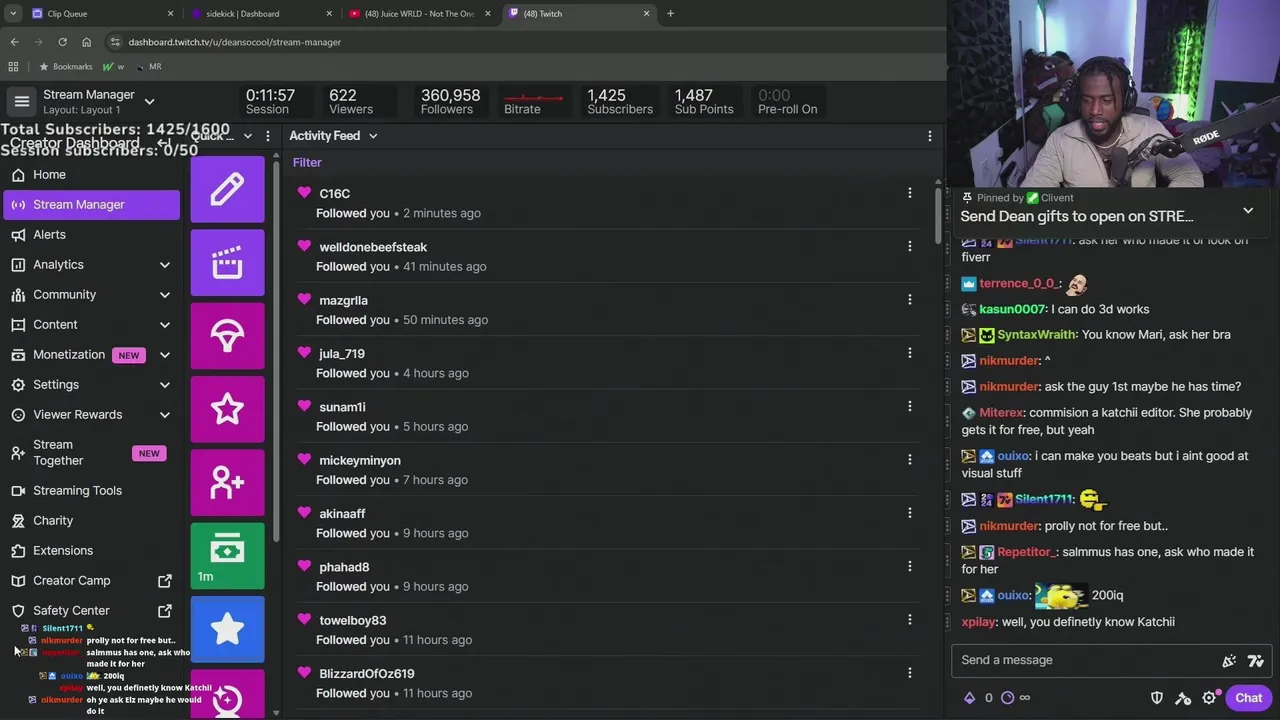1280x720 pixels.
Task: Open the Quick Actions panel dropdown
Action: (x=247, y=136)
